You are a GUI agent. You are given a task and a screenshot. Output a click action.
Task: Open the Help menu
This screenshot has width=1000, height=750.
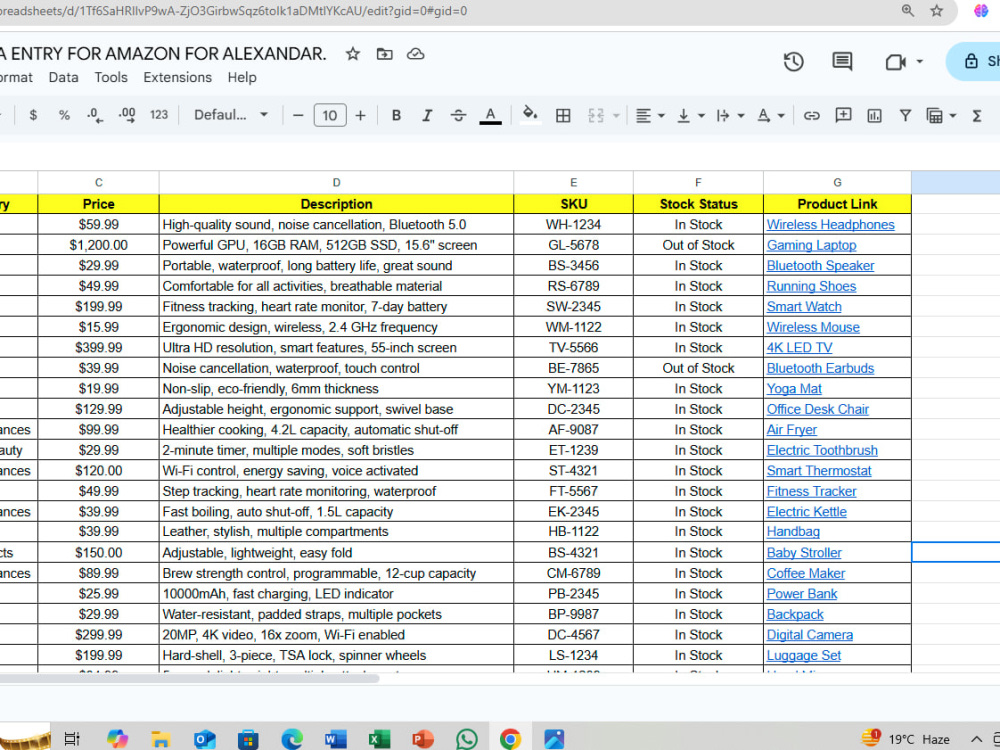tap(242, 77)
